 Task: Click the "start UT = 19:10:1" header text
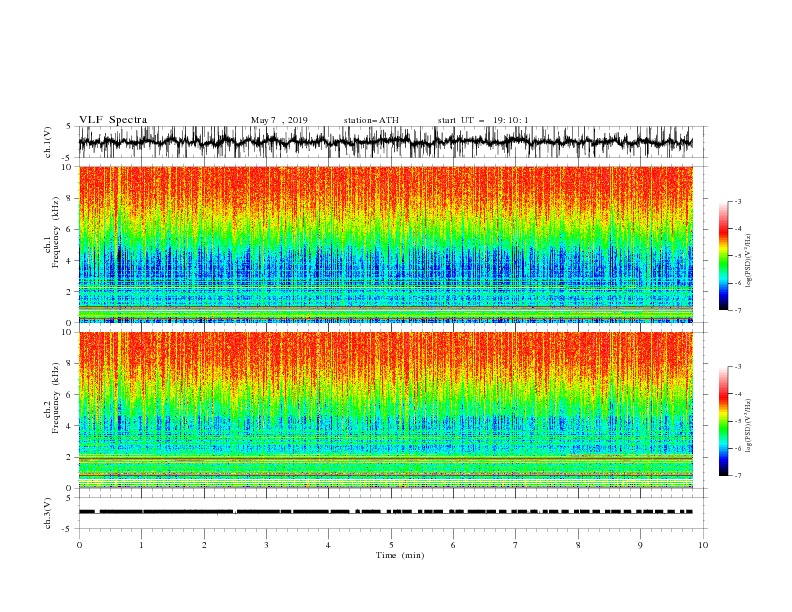tap(483, 120)
